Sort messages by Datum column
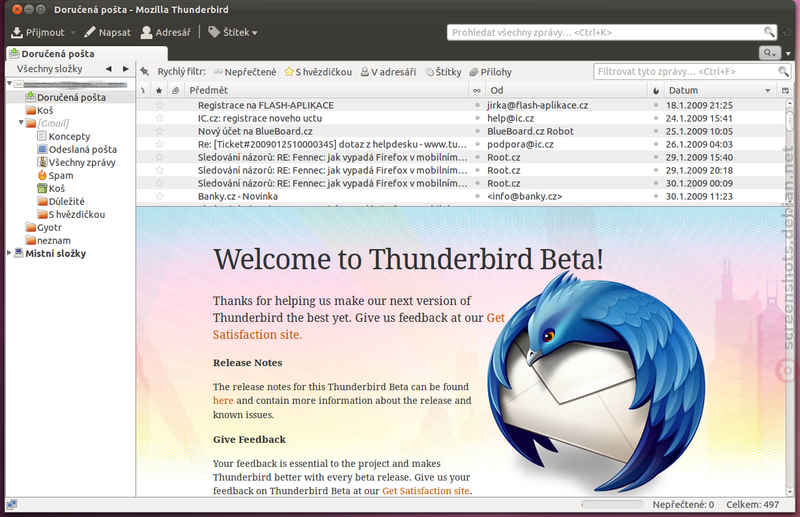The image size is (800, 517). (719, 90)
